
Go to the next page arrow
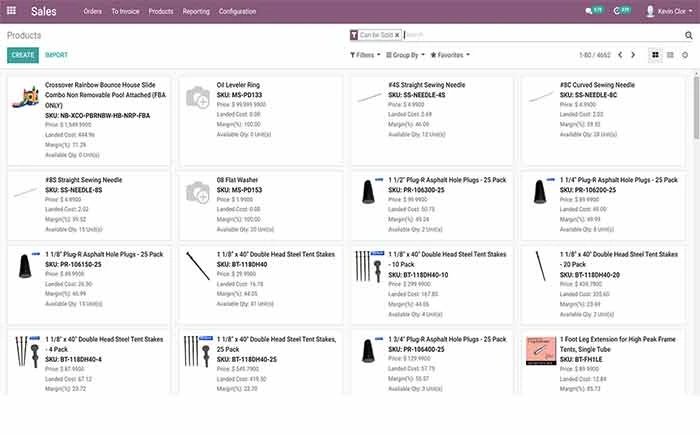(x=633, y=55)
